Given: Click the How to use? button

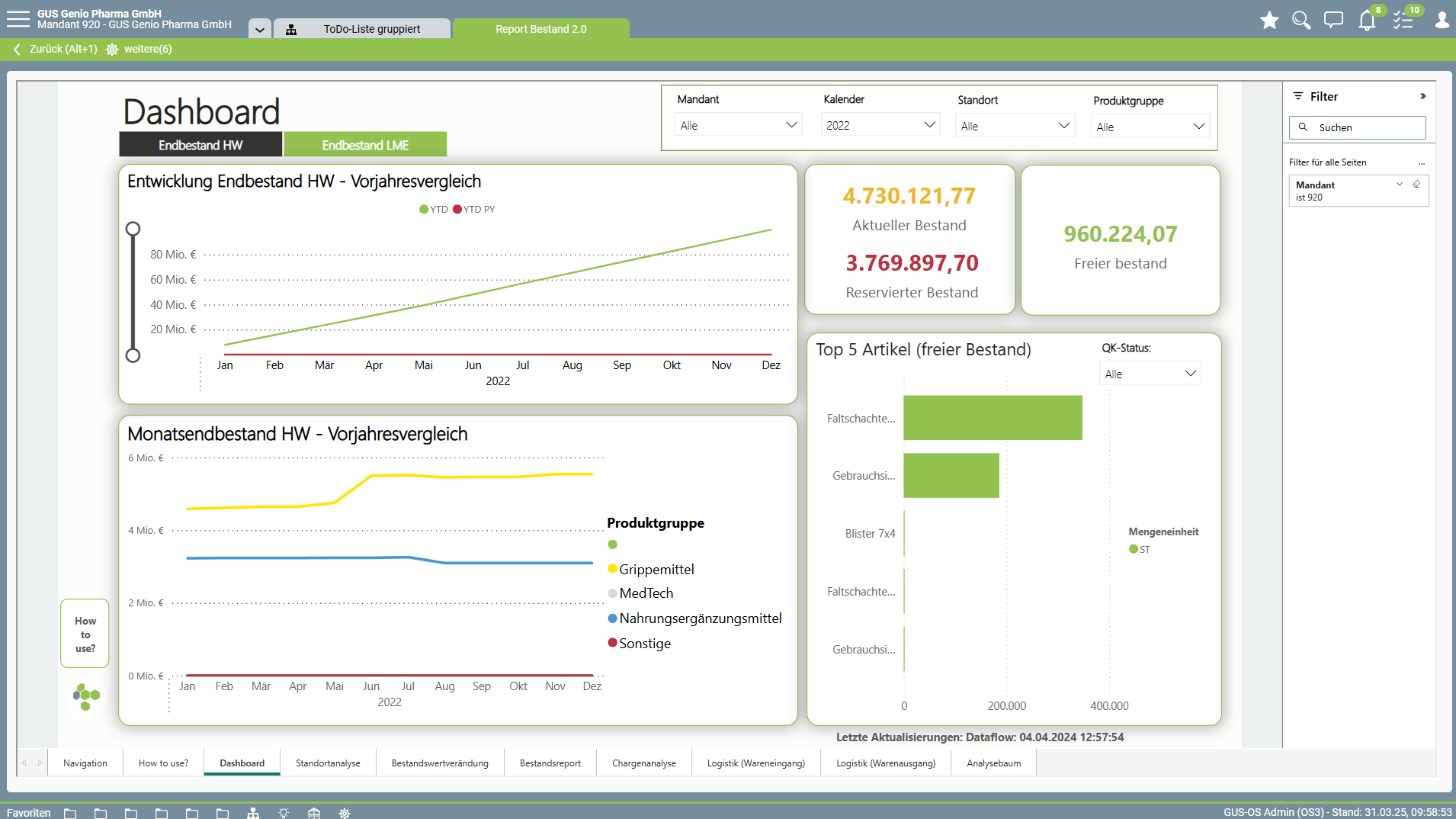Looking at the screenshot, I should tap(85, 634).
